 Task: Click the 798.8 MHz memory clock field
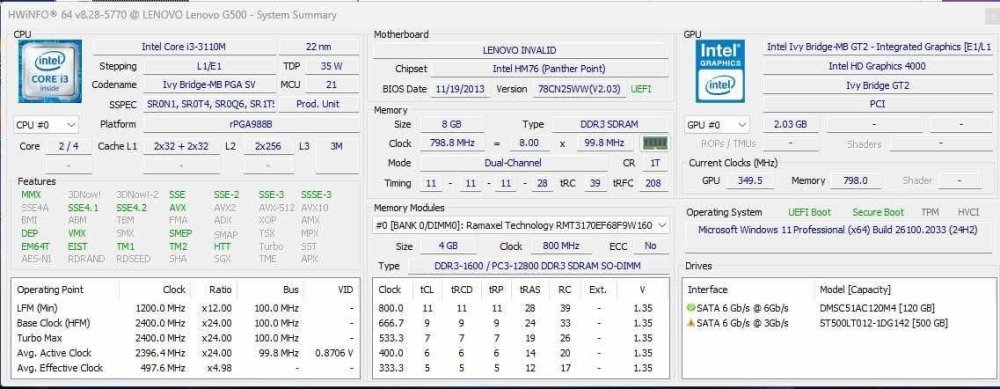point(451,143)
